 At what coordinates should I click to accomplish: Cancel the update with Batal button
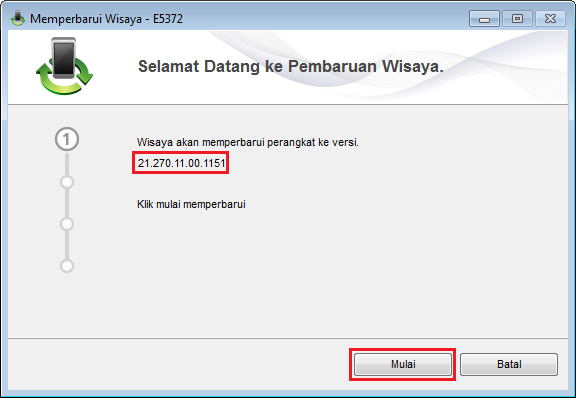click(x=509, y=364)
